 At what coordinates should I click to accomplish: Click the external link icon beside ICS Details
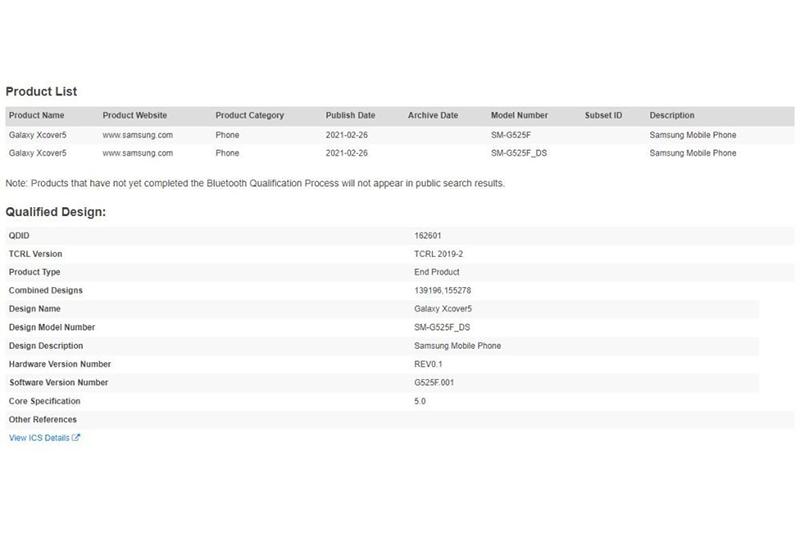pos(76,438)
